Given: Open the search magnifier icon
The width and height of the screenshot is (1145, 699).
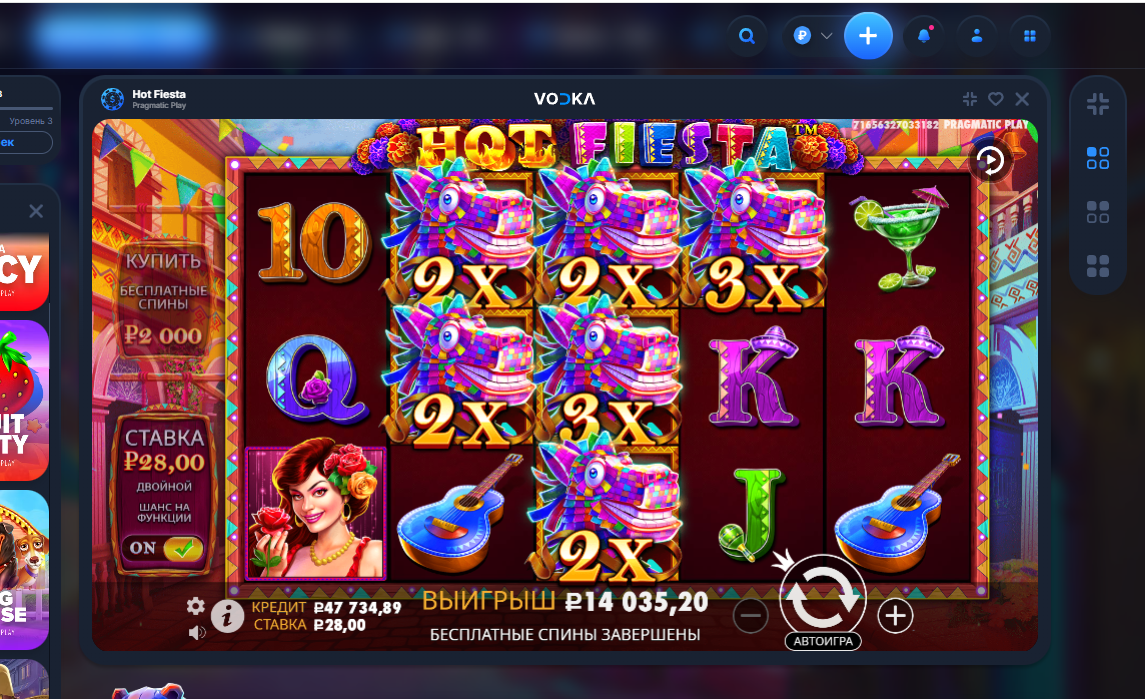Looking at the screenshot, I should 746,36.
